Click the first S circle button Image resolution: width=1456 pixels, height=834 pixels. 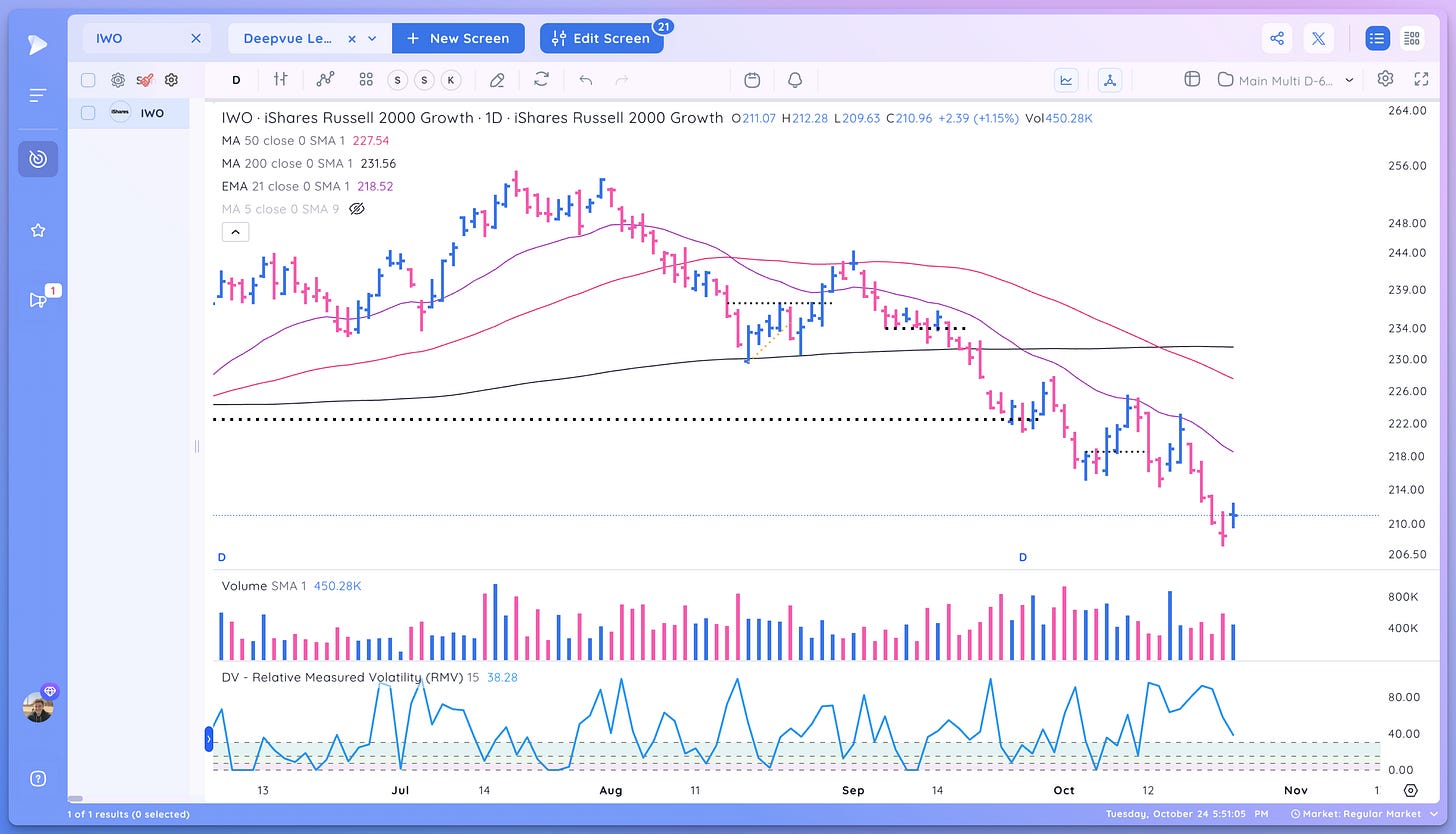[398, 80]
